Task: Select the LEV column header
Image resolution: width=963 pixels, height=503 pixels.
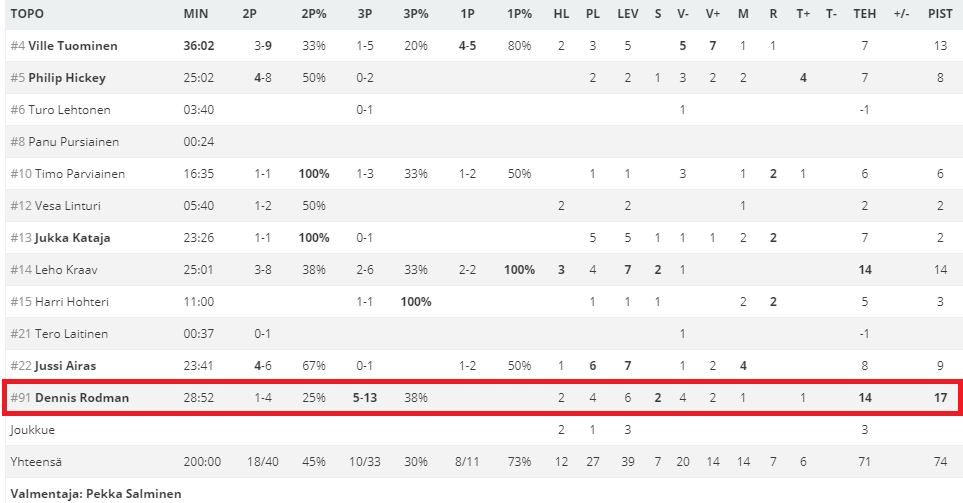Action: [x=627, y=14]
